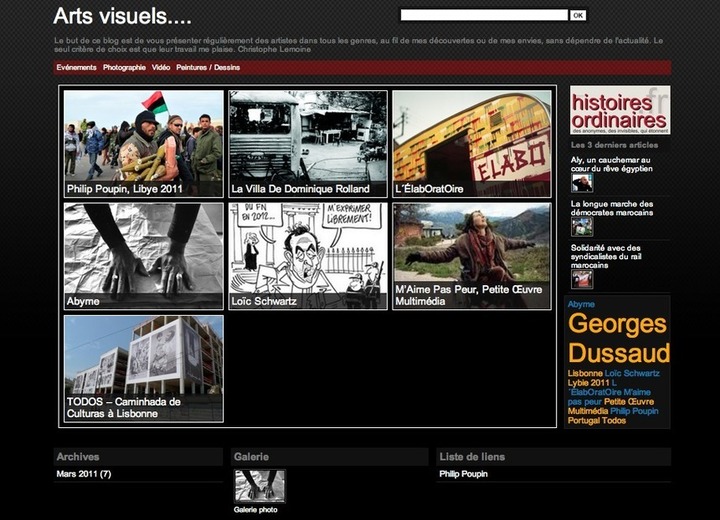Open the Evénements menu item
Viewport: 720px width, 520px height.
(76, 68)
